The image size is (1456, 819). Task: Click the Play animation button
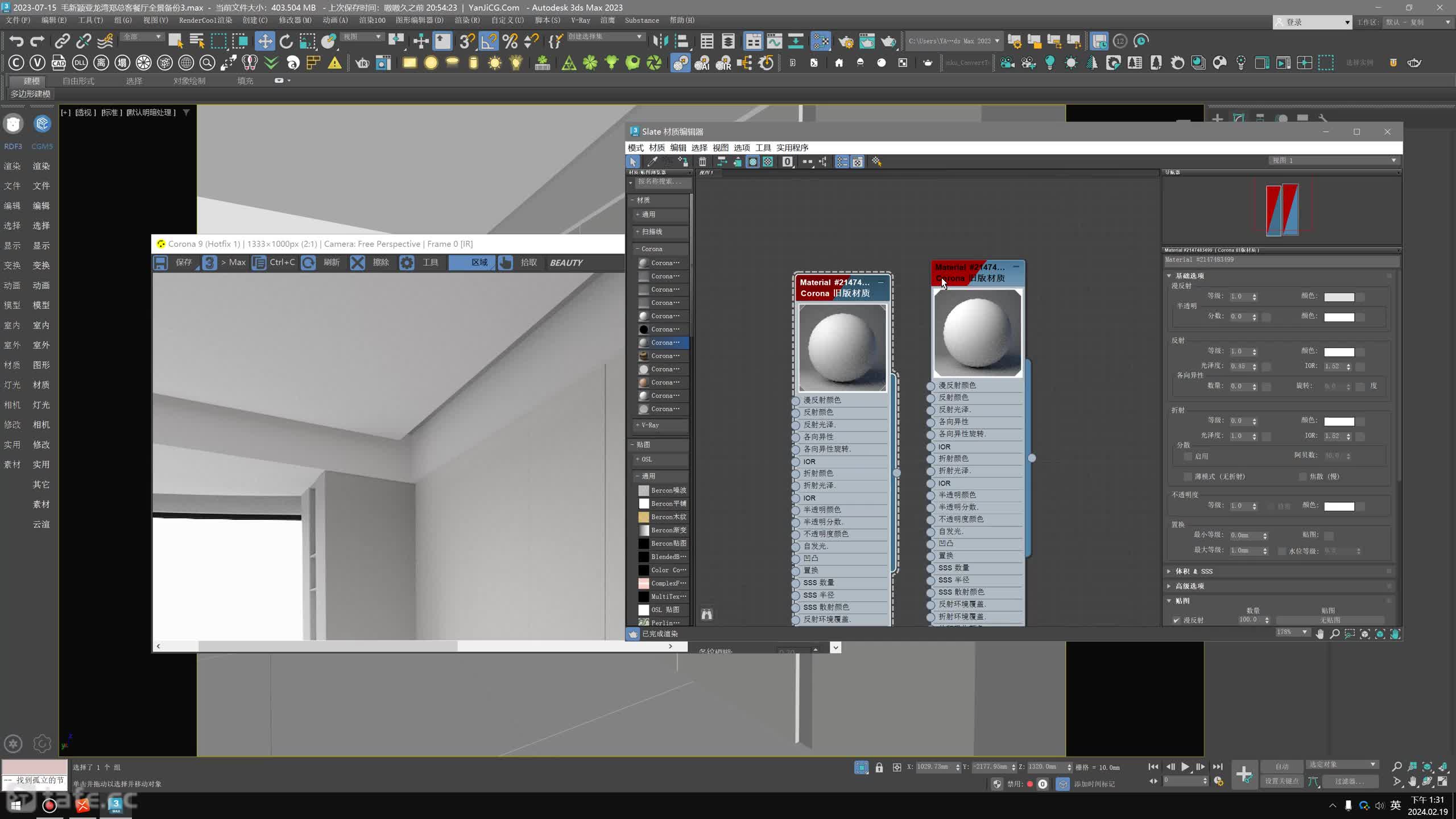(1185, 767)
